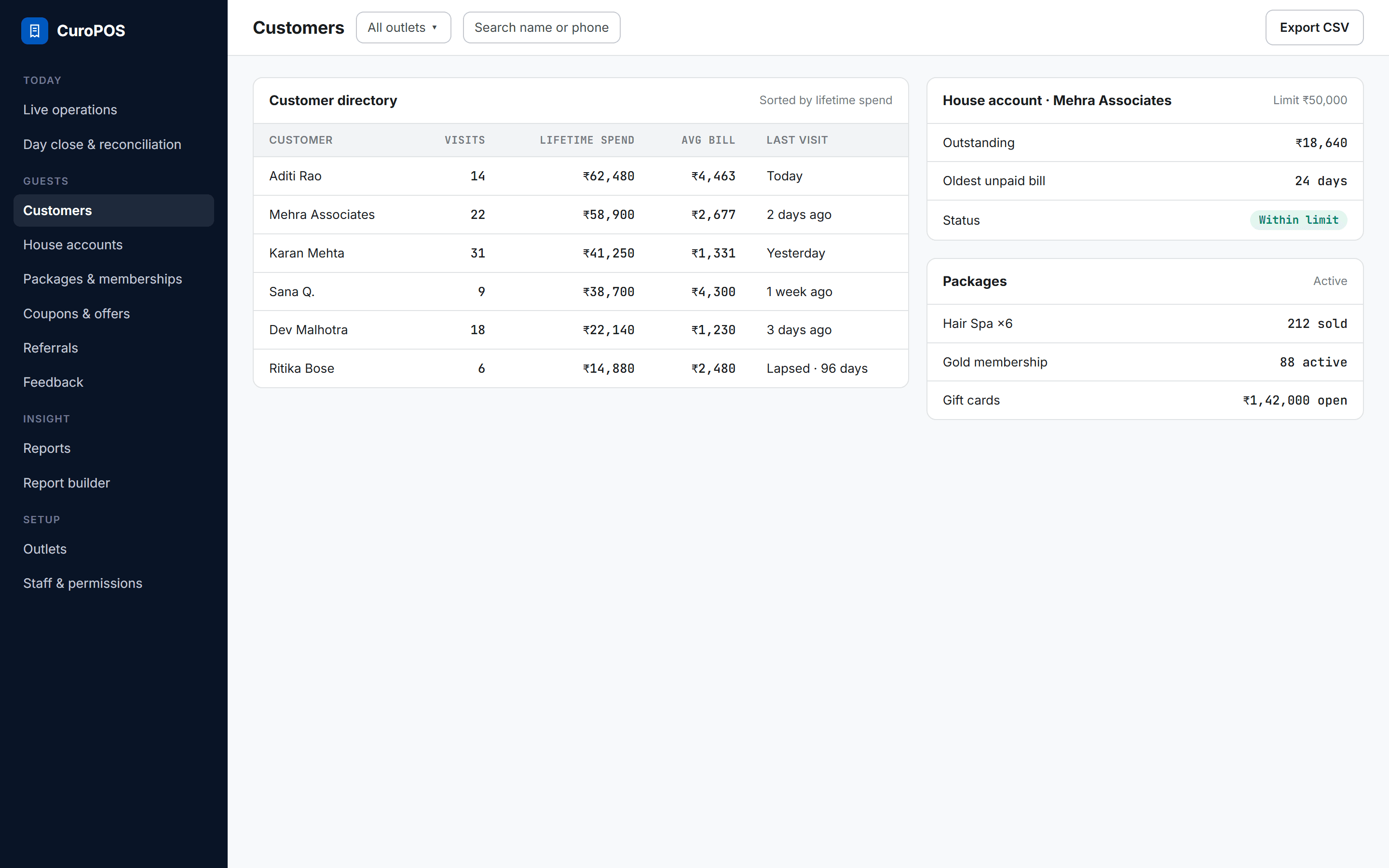Open Gold membership package row
This screenshot has height=868, width=1389.
[x=1144, y=362]
